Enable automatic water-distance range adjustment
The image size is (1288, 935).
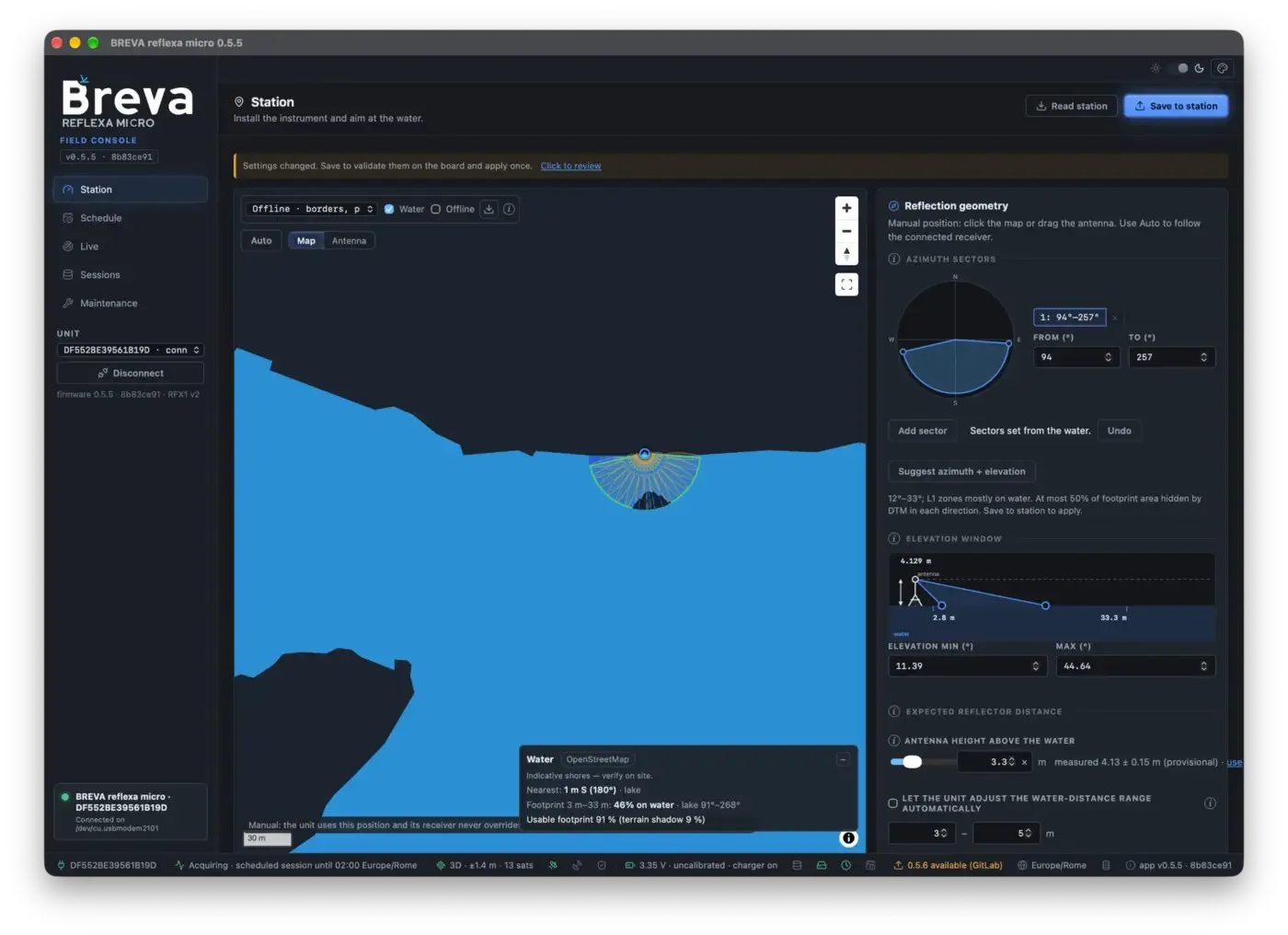point(892,803)
